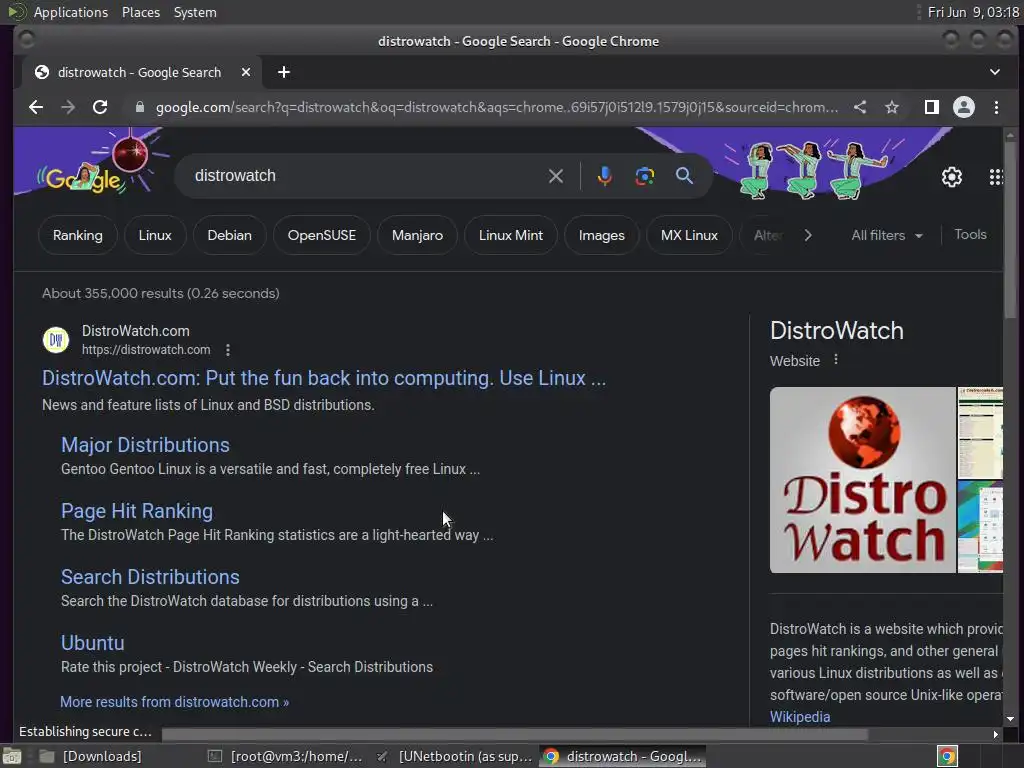This screenshot has height=768, width=1024.
Task: Switch to Images results
Action: (x=601, y=235)
